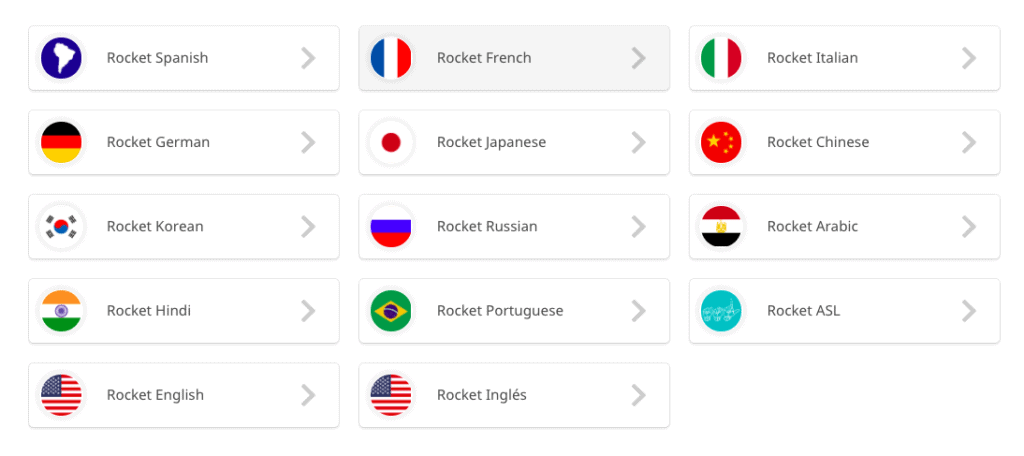This screenshot has height=456, width=1024.
Task: Open the Rocket Russian chevron arrow
Action: (x=638, y=227)
